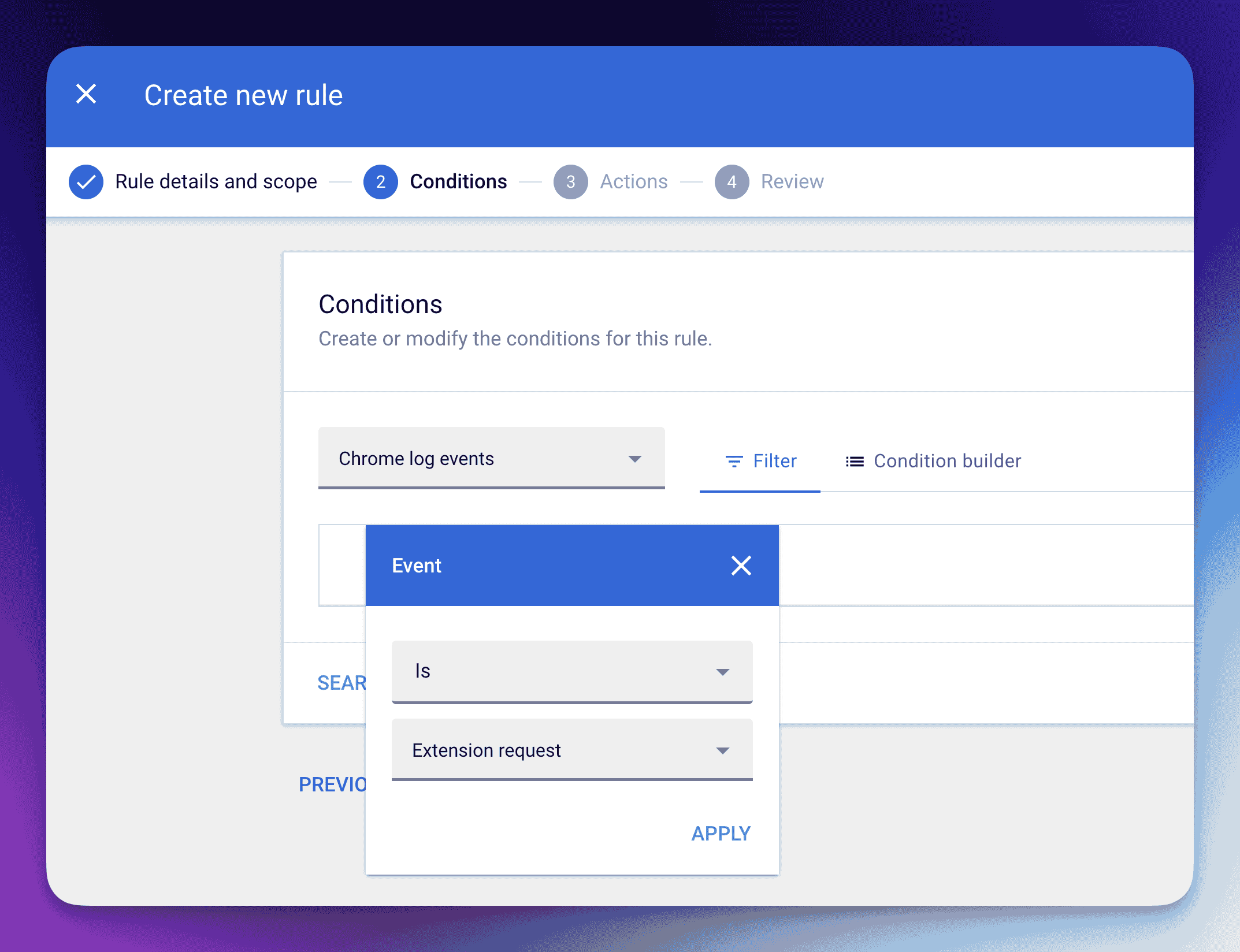Close the Create new rule dialog via X
Image resolution: width=1240 pixels, height=952 pixels.
point(86,94)
